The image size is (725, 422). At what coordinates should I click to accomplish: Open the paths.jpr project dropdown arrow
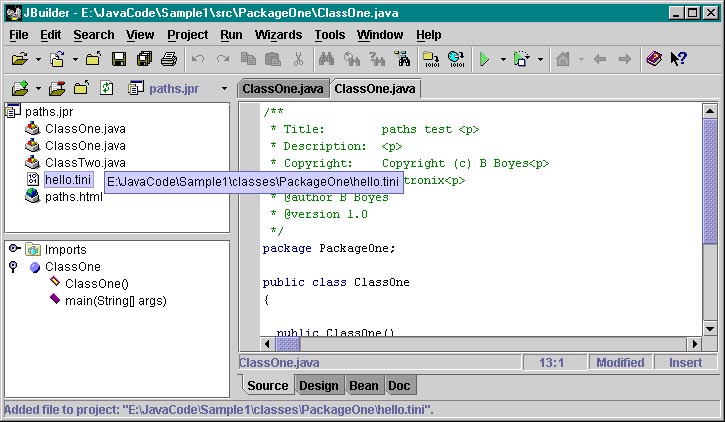[224, 89]
